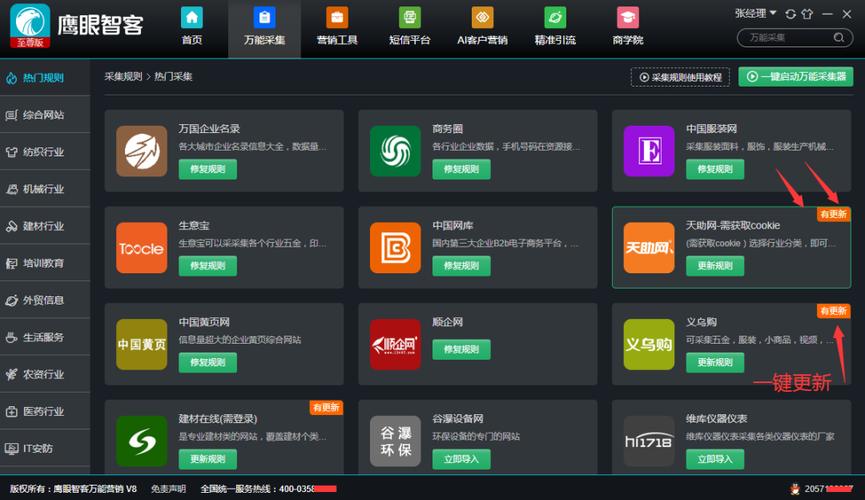Click 谷瀑环保 gray logo icon
865x500 pixels.
pos(395,441)
